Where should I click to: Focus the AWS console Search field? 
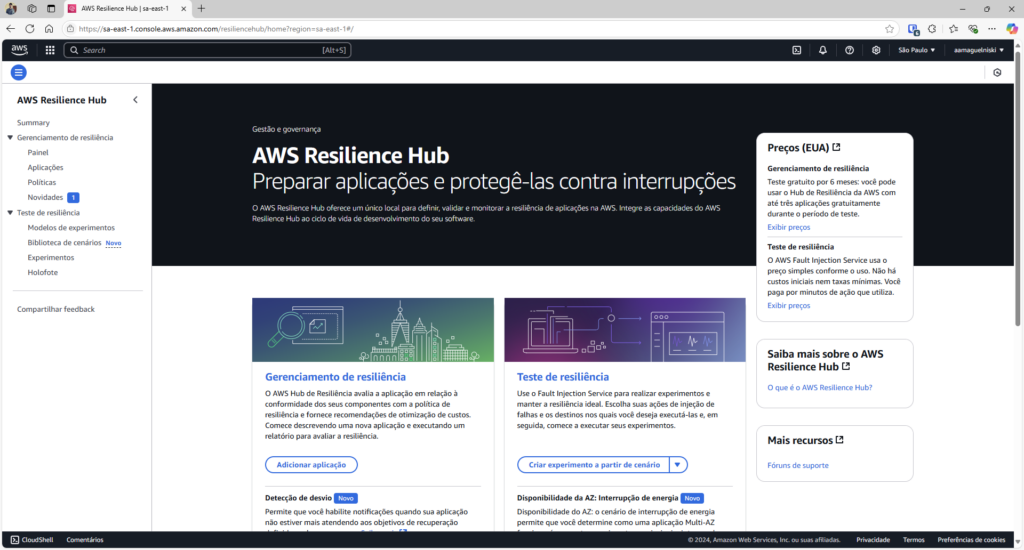pos(207,50)
